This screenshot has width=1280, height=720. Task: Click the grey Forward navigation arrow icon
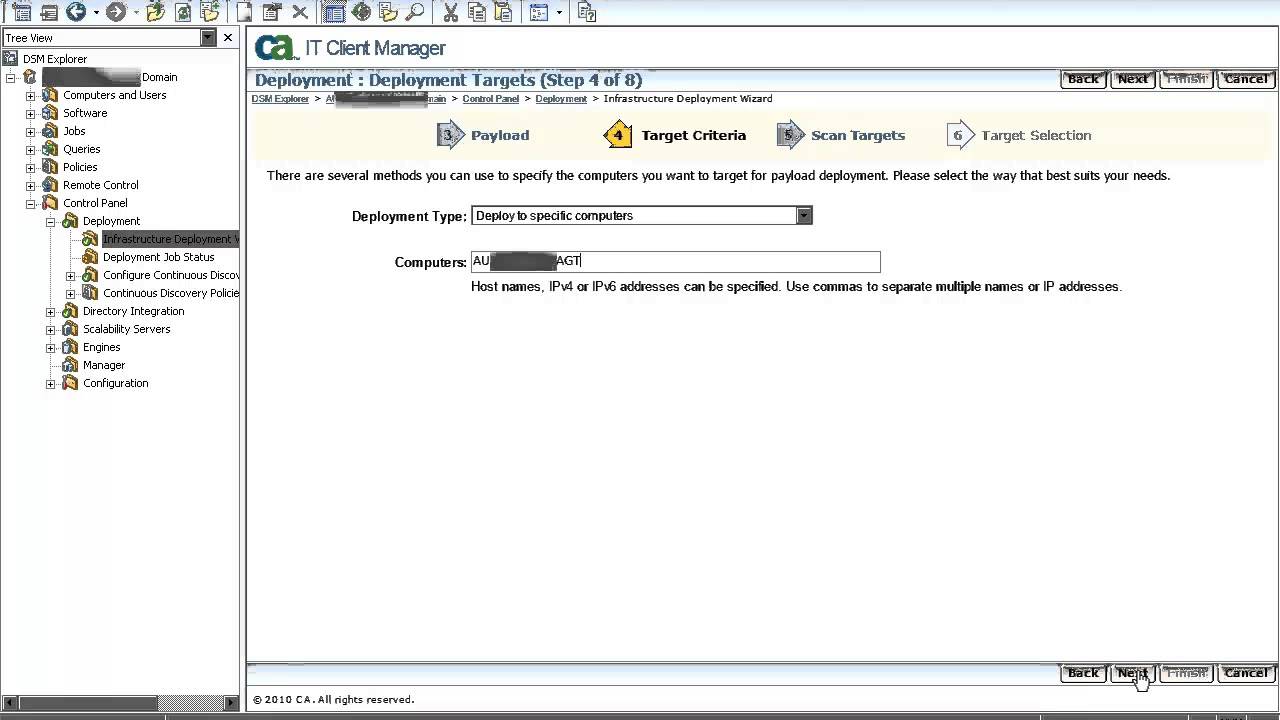click(116, 12)
